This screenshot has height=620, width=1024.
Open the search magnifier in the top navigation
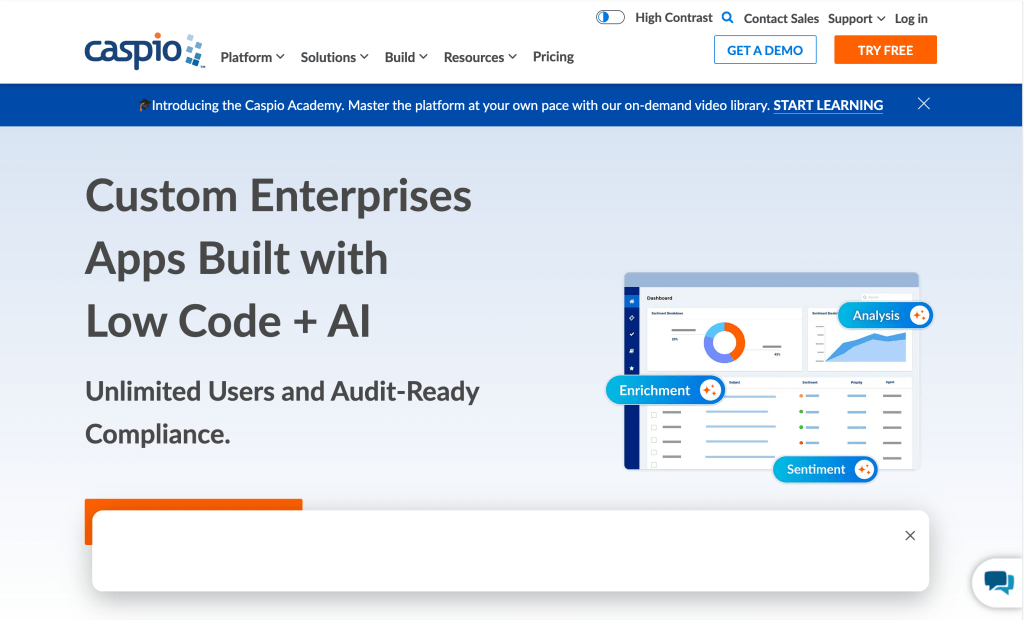tap(729, 17)
